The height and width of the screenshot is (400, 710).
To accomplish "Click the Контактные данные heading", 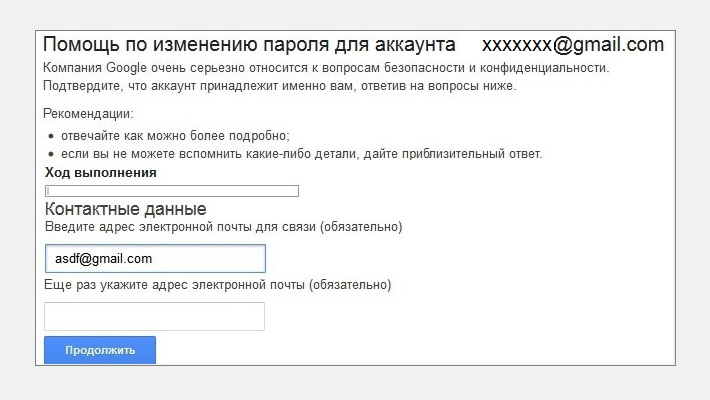I will (125, 209).
